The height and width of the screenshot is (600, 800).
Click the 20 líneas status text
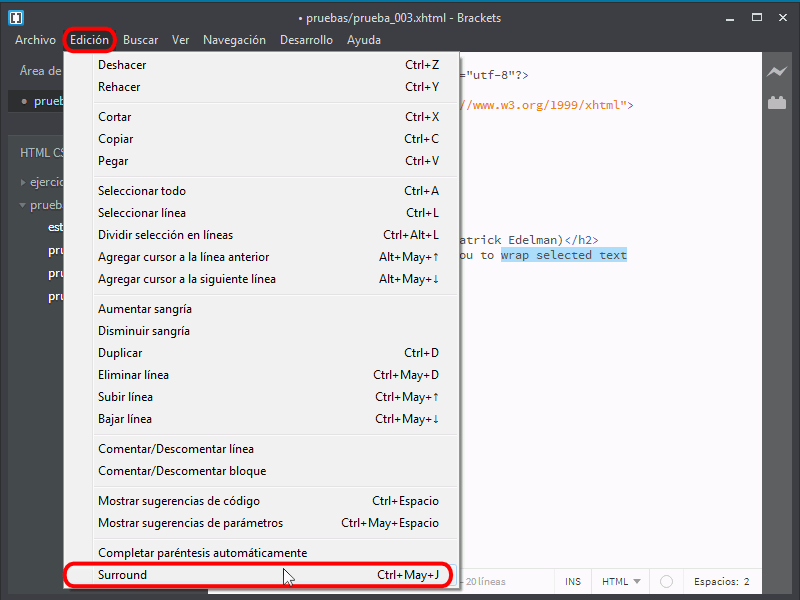tap(485, 582)
